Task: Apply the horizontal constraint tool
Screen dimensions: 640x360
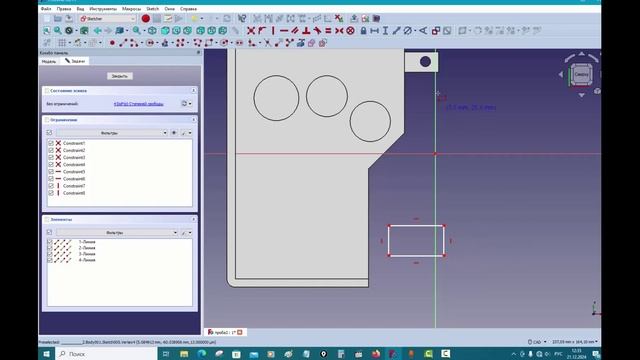Action: tap(284, 31)
